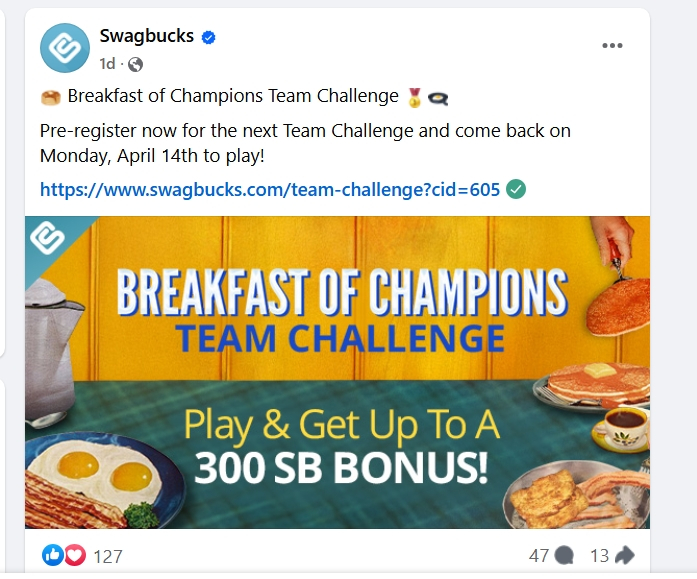
Task: Open the three-dot post options menu
Action: (612, 45)
